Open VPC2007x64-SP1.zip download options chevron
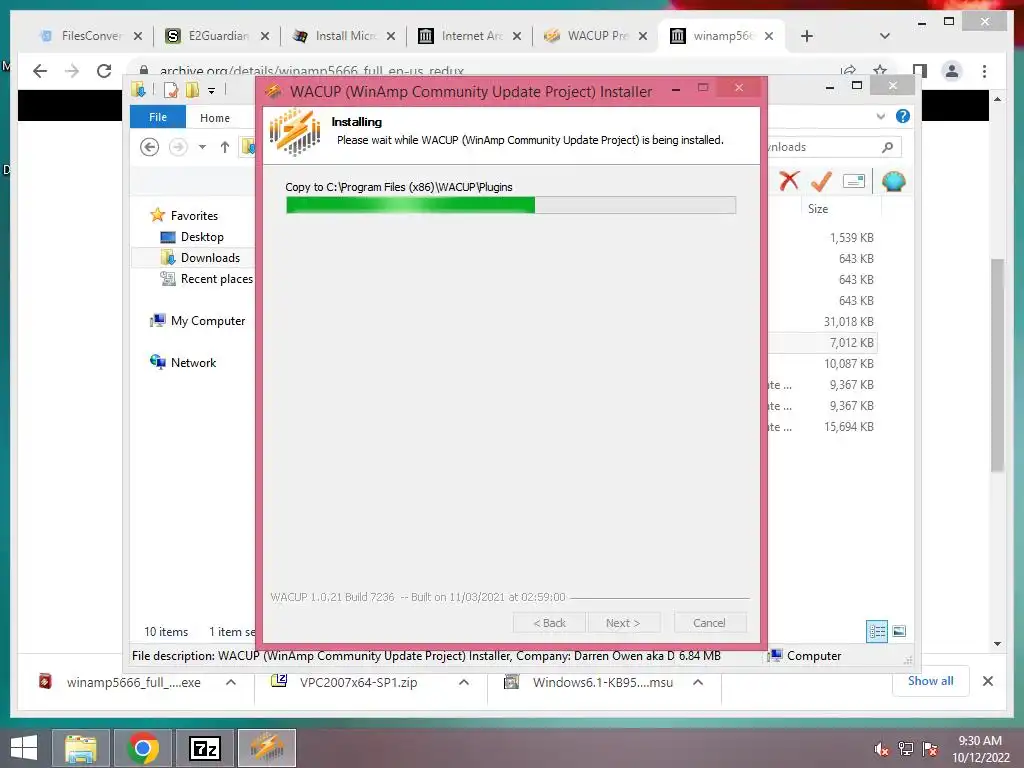This screenshot has height=768, width=1024. coord(464,682)
